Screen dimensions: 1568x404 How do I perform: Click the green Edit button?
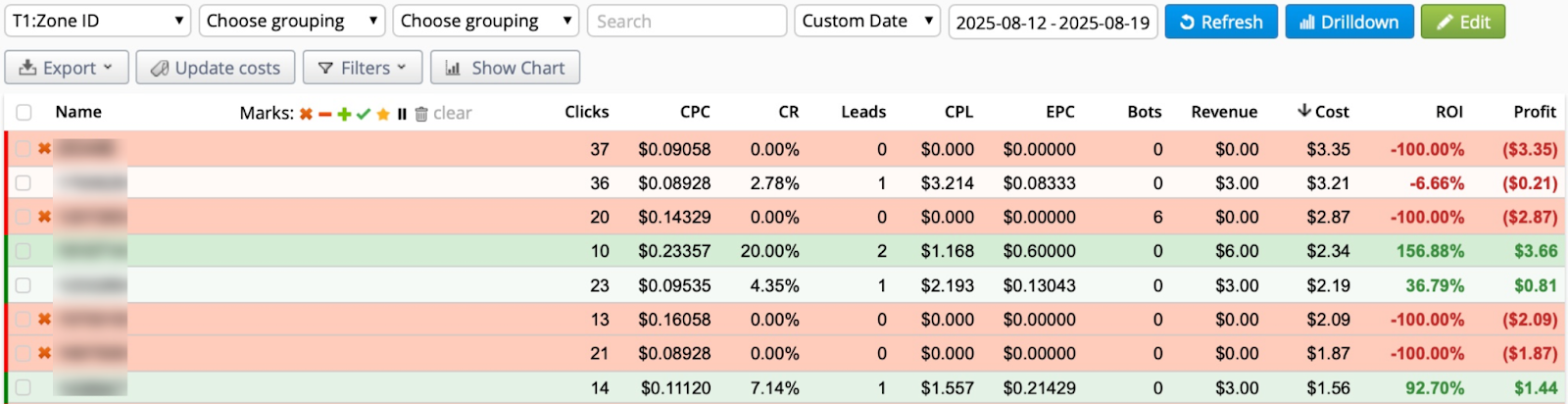1462,22
